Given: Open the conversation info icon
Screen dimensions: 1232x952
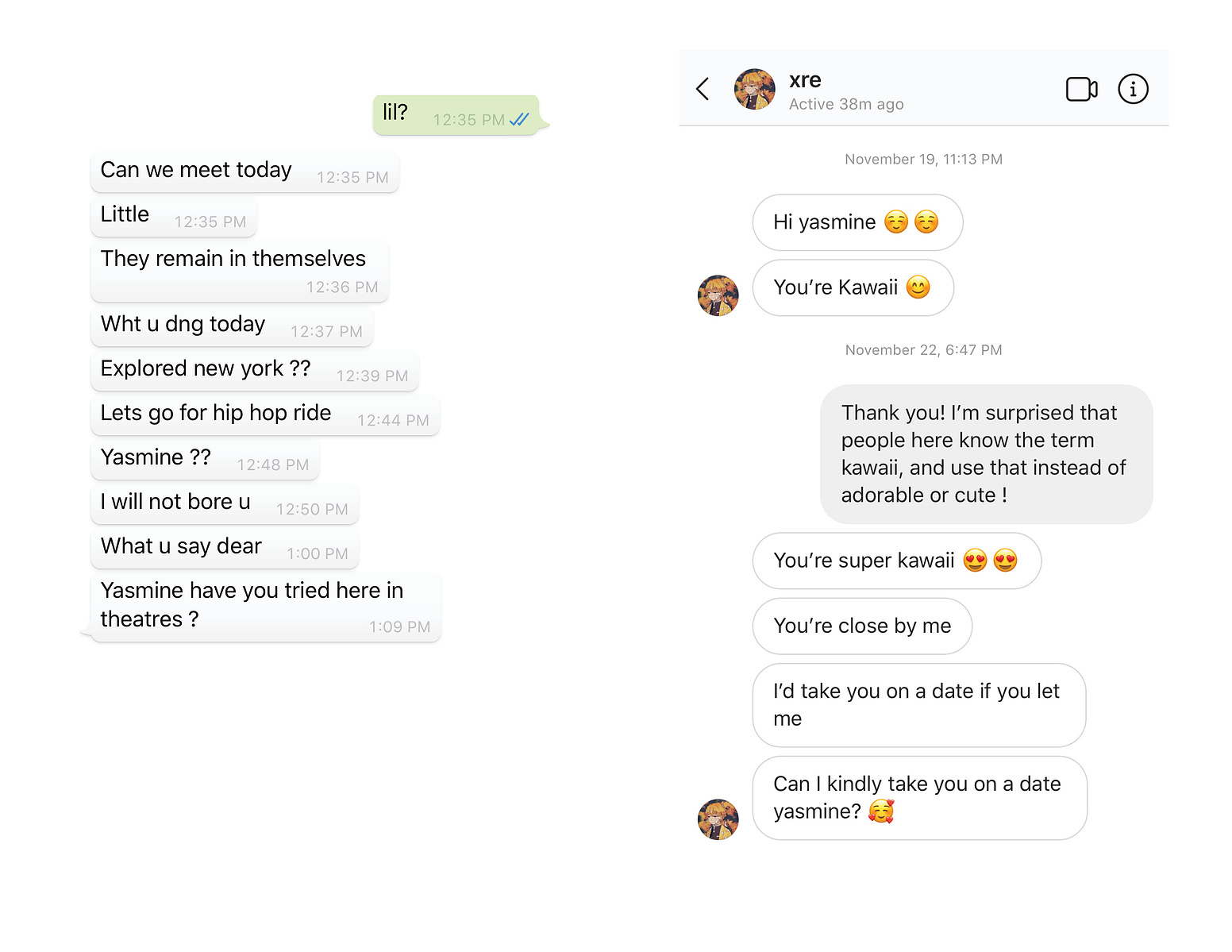Looking at the screenshot, I should coord(1133,89).
